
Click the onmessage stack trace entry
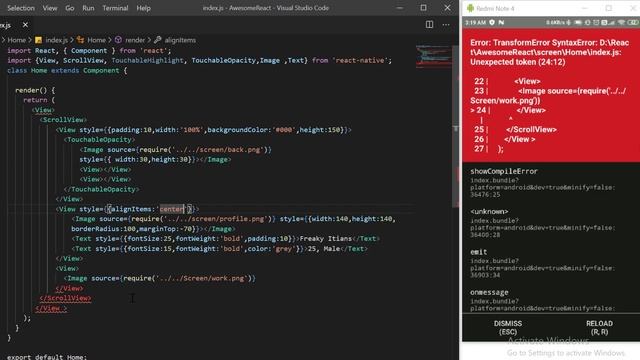pyautogui.click(x=543, y=300)
